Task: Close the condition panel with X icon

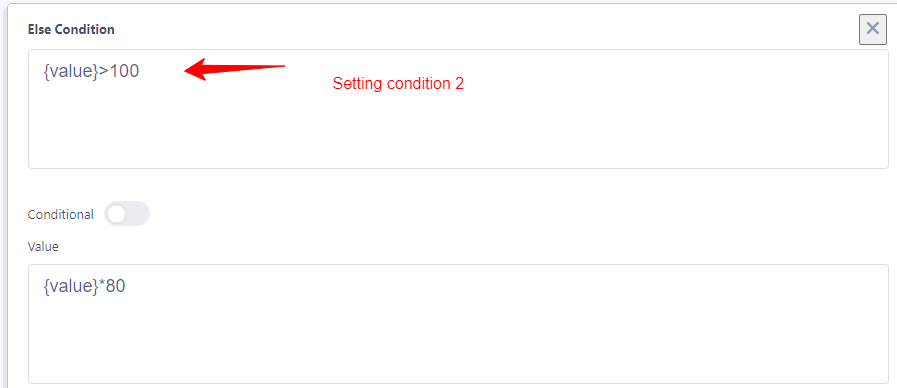Action: click(x=872, y=29)
